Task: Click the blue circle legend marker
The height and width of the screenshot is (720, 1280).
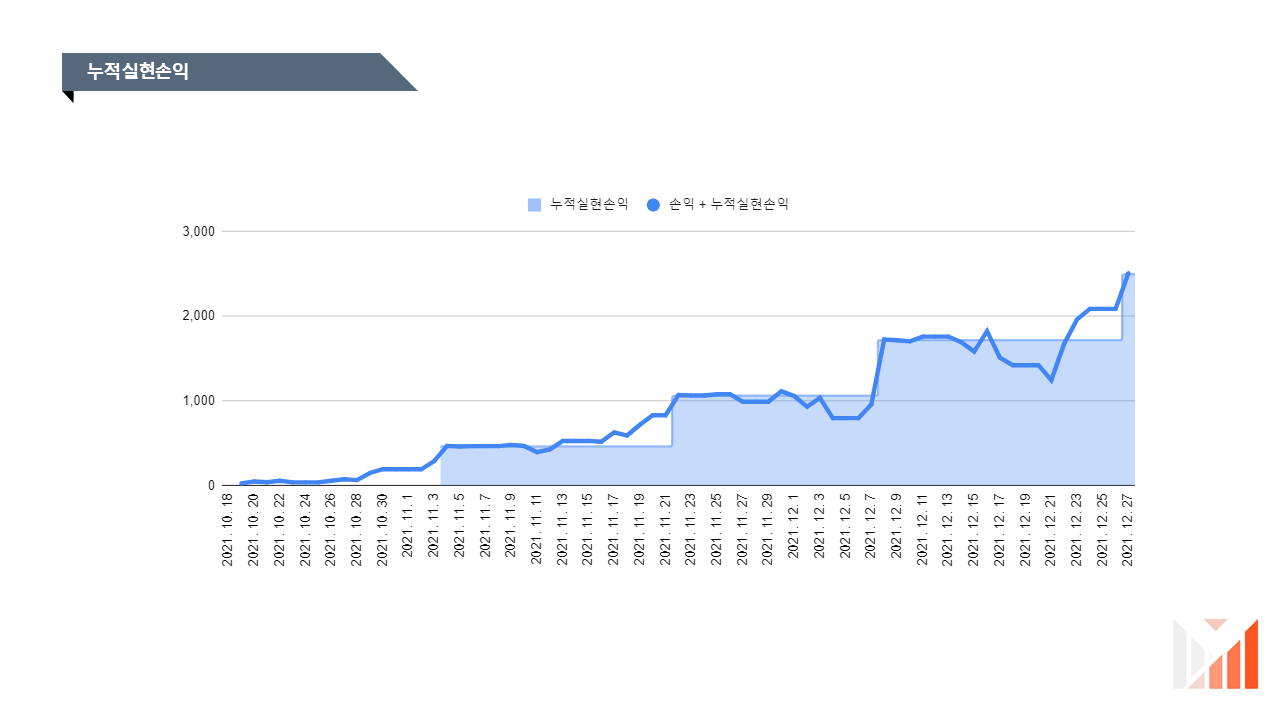Action: click(654, 205)
